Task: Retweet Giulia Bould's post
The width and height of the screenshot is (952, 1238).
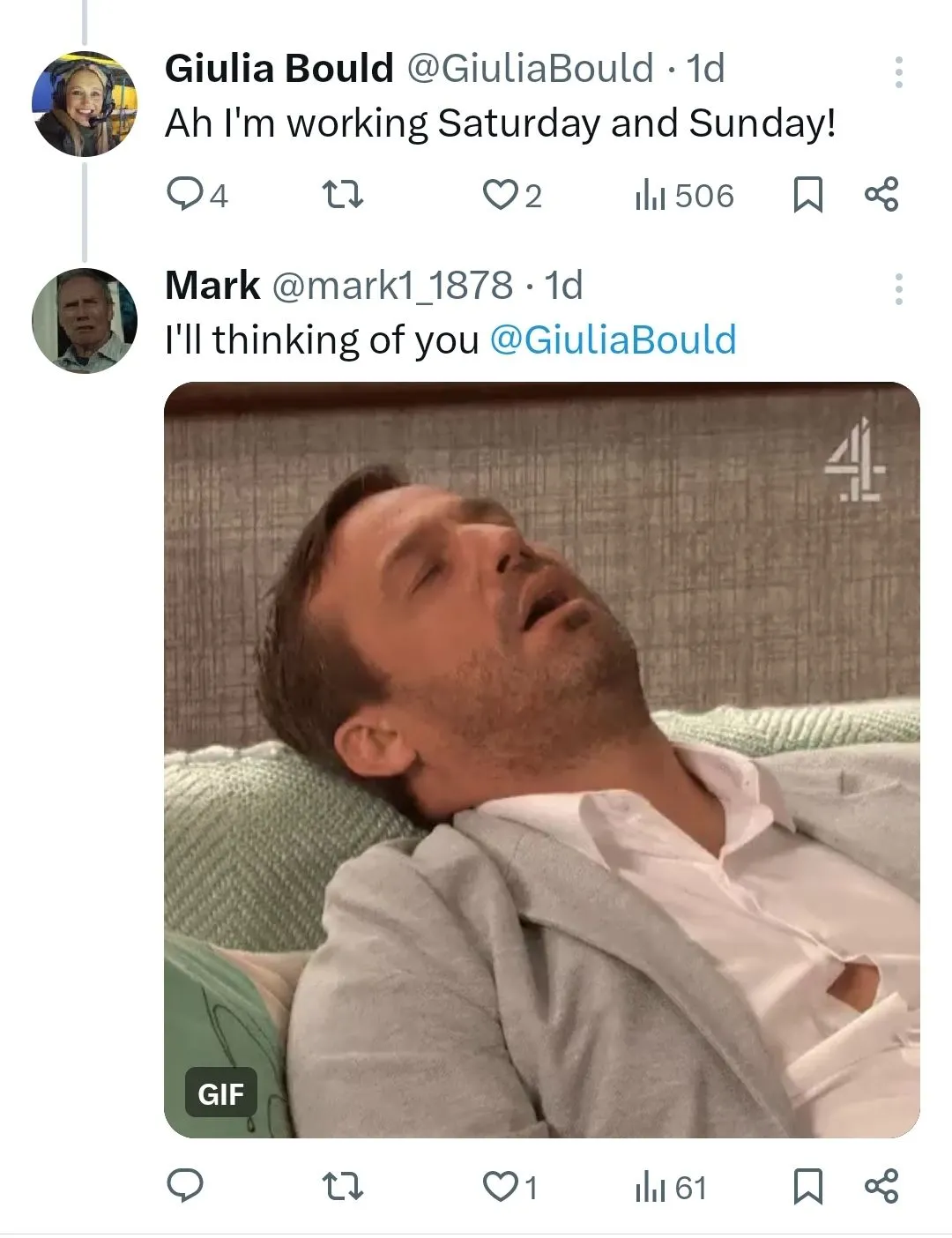Action: point(342,195)
